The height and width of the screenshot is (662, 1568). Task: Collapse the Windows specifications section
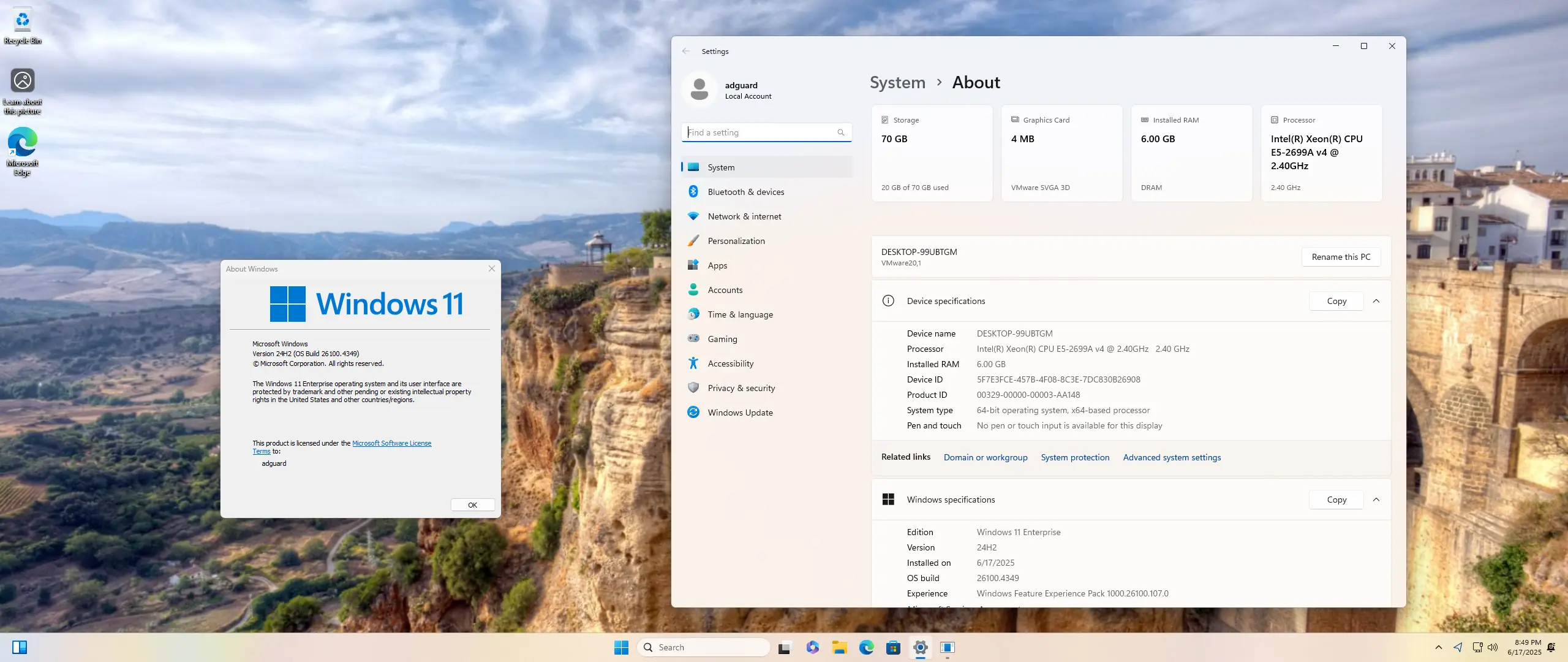click(1376, 500)
